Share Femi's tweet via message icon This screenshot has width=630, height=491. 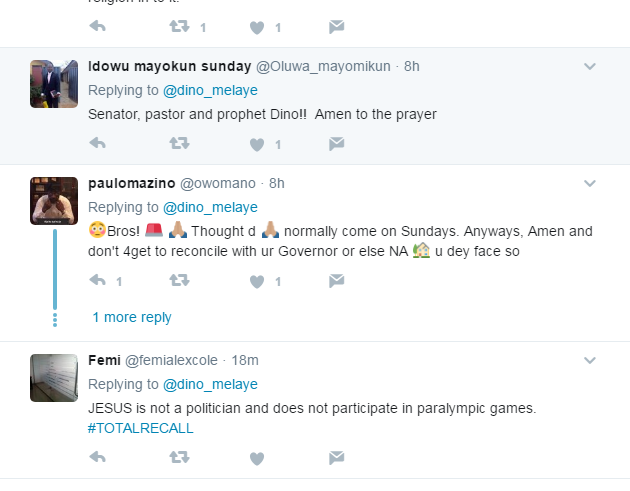click(x=337, y=458)
